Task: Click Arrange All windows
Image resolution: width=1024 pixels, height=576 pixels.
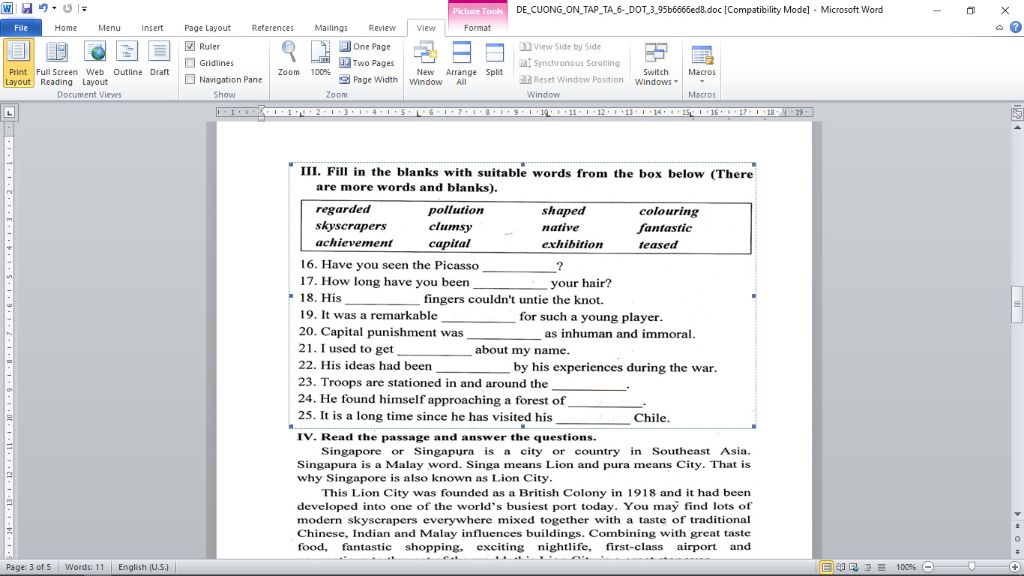Action: (x=461, y=63)
